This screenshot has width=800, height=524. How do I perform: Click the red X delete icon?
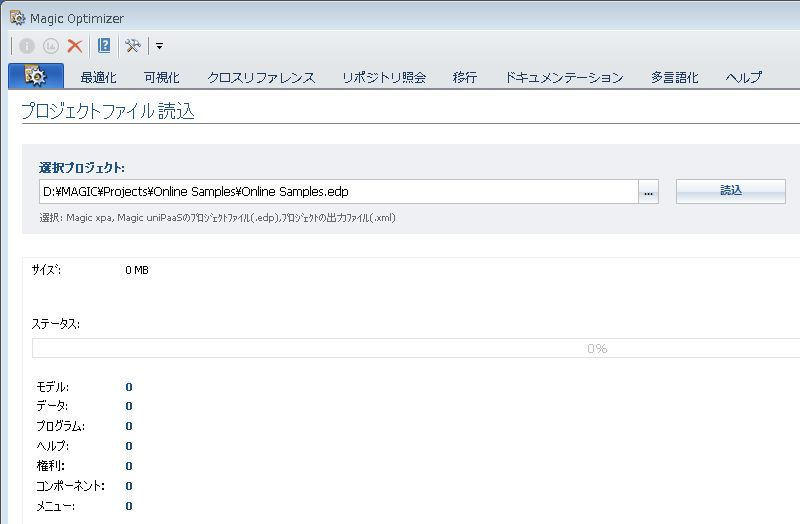point(75,46)
